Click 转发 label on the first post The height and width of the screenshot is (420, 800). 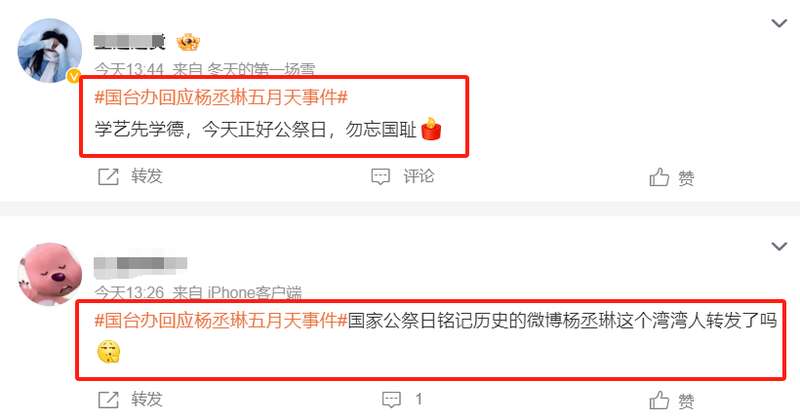[147, 176]
